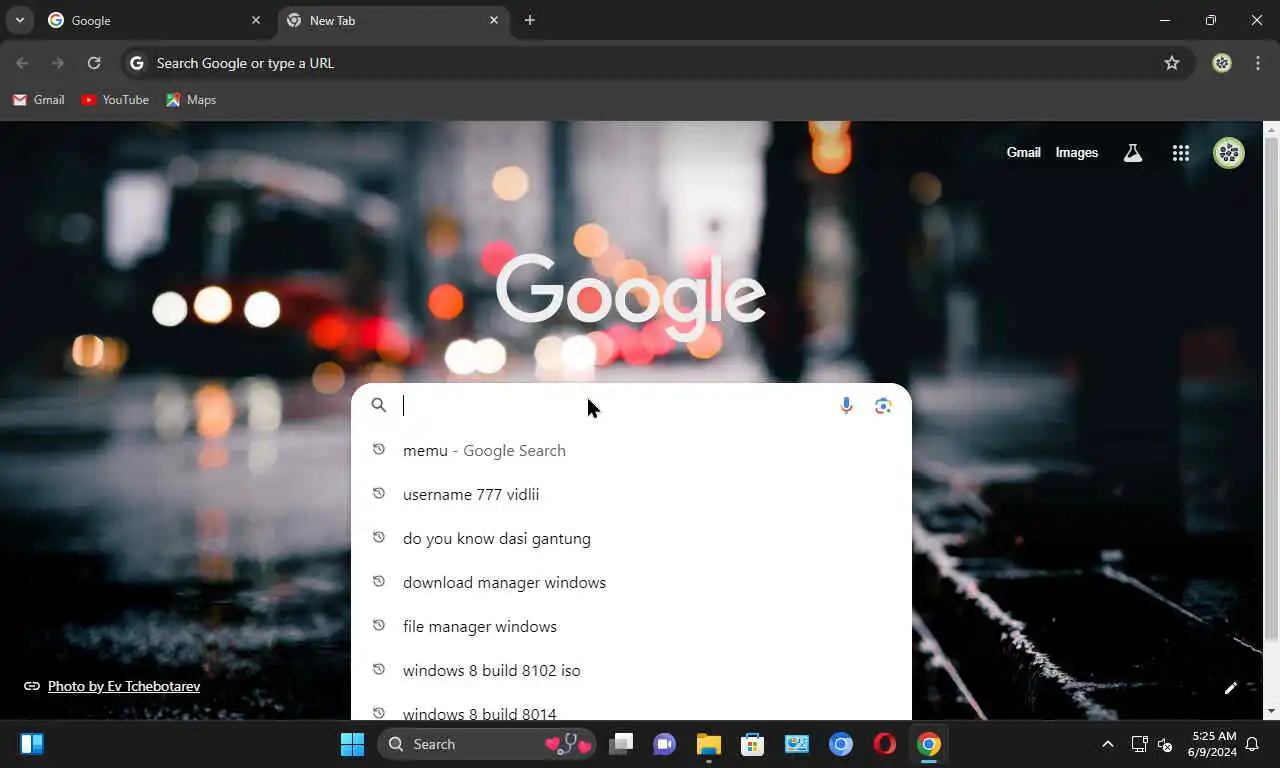Screen dimensions: 1280x768
Task: Open the Google apps grid
Action: tap(1181, 153)
